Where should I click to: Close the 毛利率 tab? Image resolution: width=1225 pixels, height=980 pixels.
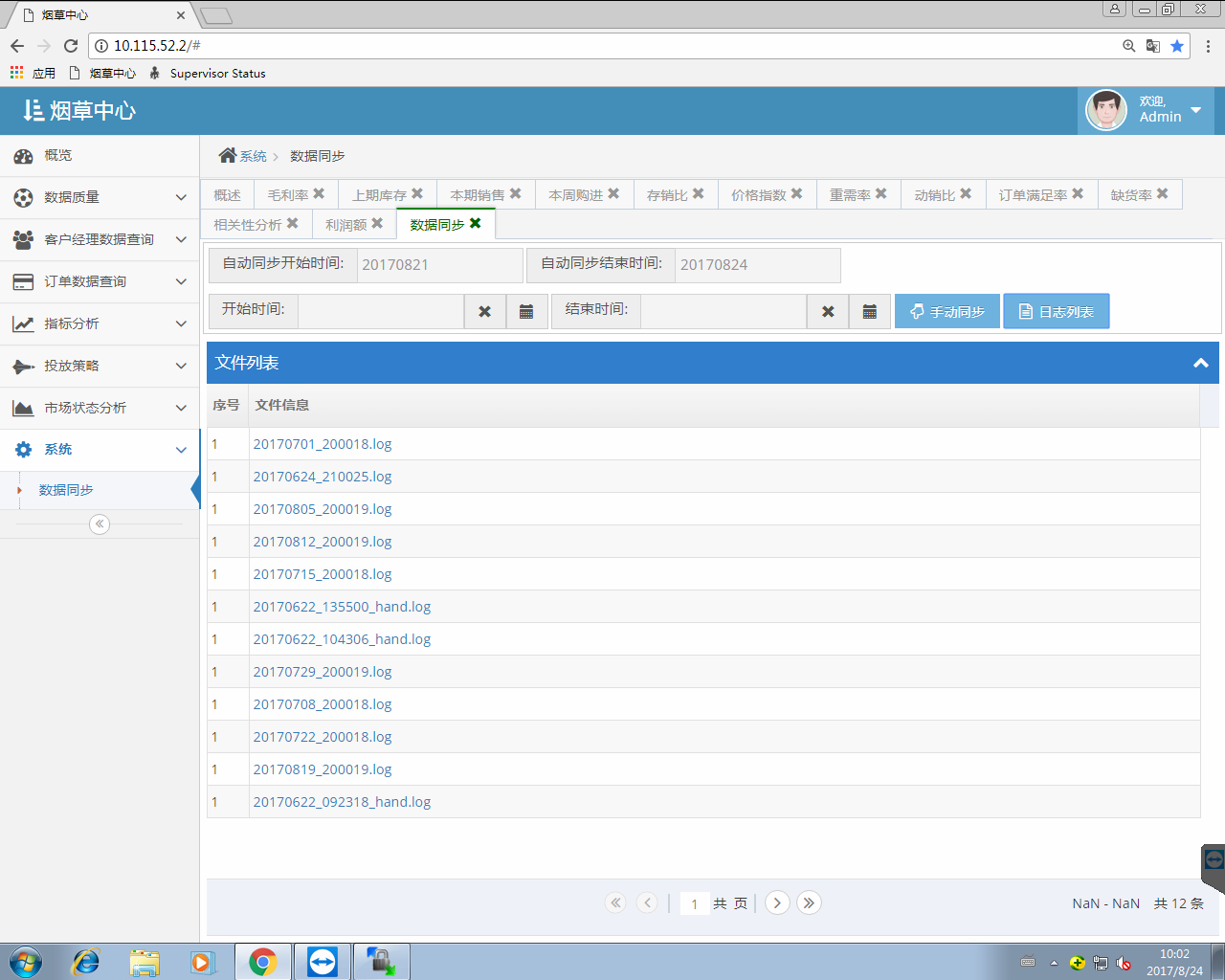pos(319,193)
